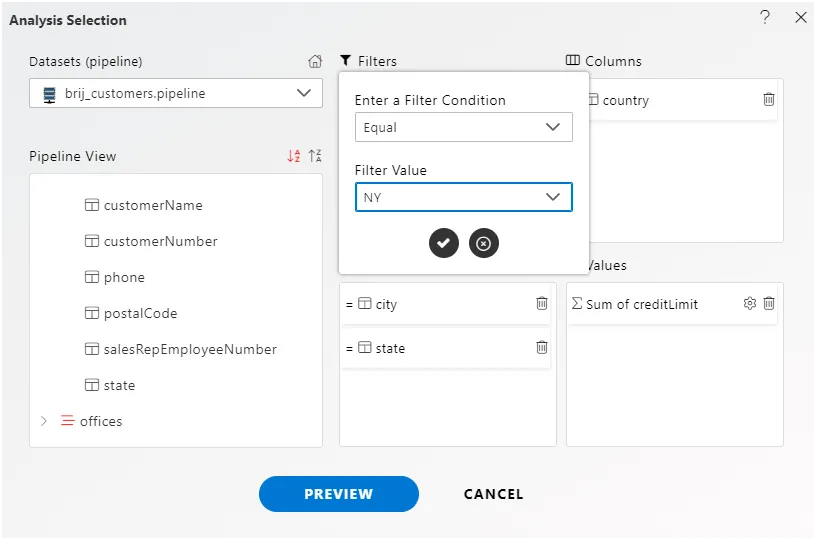Select the customerName field

click(x=152, y=206)
